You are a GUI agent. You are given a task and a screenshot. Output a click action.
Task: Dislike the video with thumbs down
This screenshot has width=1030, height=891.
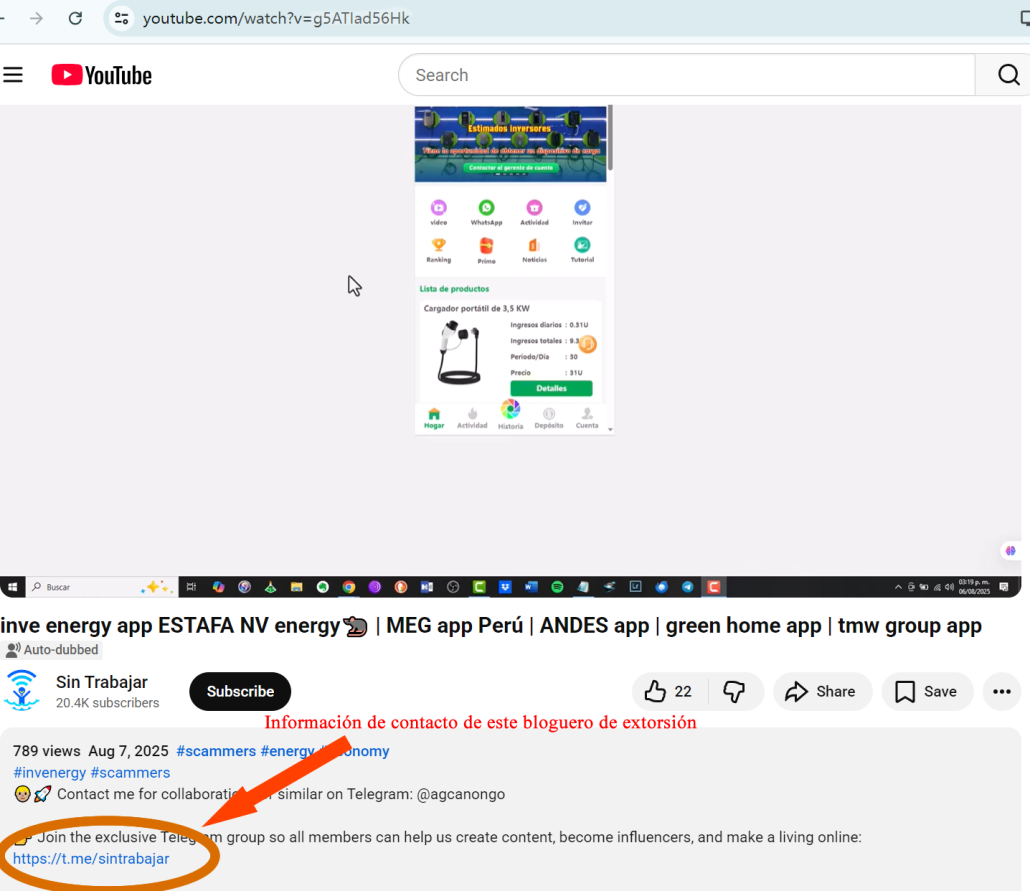735,692
